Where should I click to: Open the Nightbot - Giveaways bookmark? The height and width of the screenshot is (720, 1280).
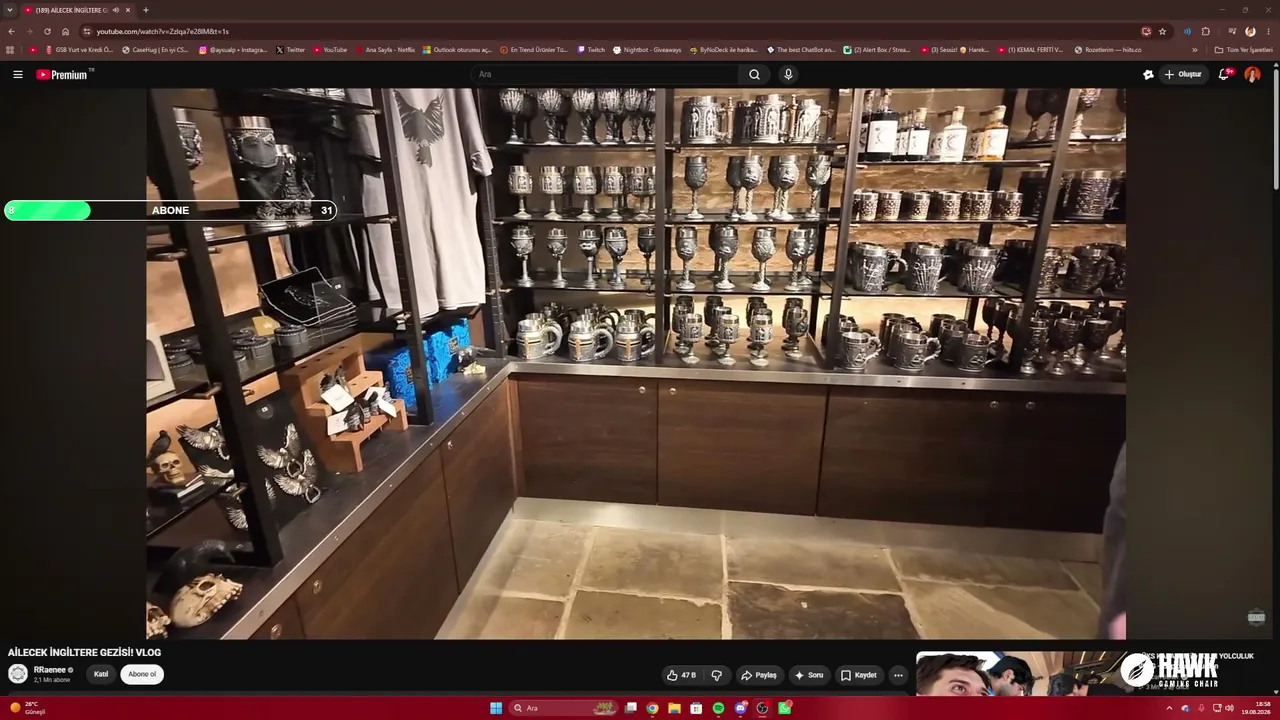coord(647,49)
